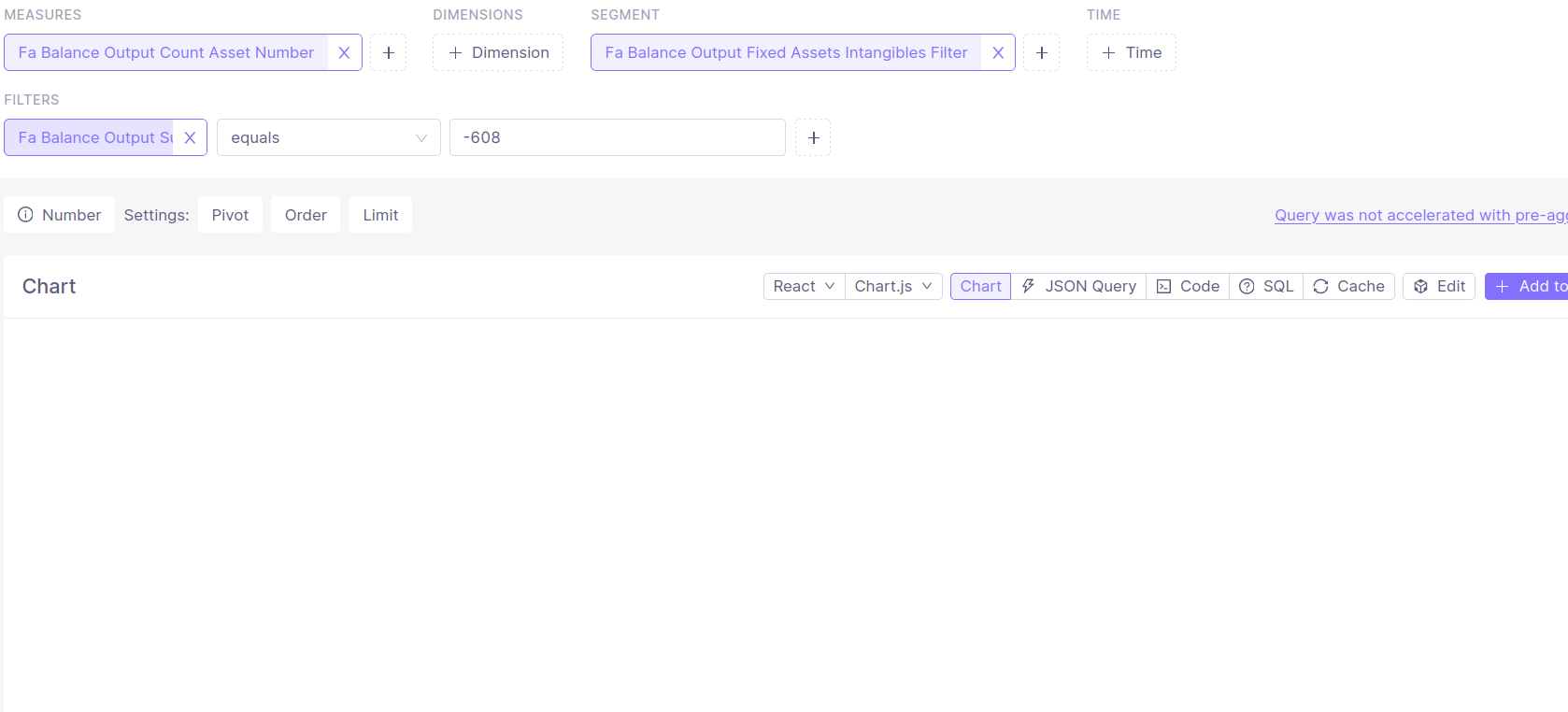Click the Edit button with cube icon
Screen dimensions: 1568x712
pyautogui.click(x=1439, y=286)
